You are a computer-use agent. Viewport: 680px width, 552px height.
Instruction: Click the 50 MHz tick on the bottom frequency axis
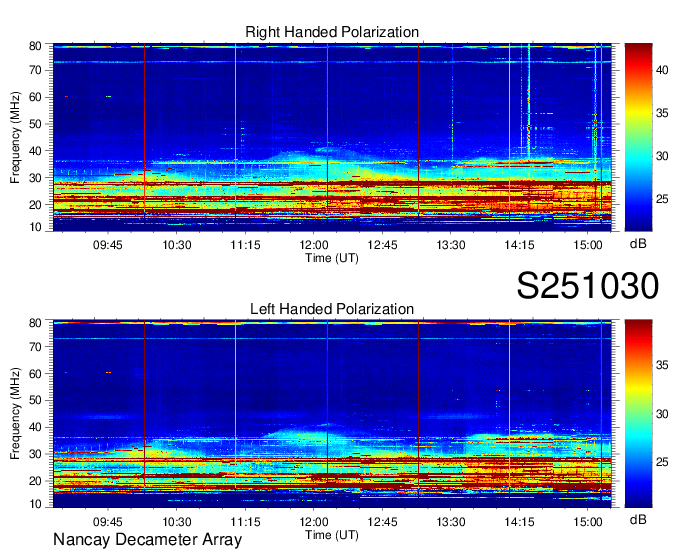pyautogui.click(x=34, y=400)
